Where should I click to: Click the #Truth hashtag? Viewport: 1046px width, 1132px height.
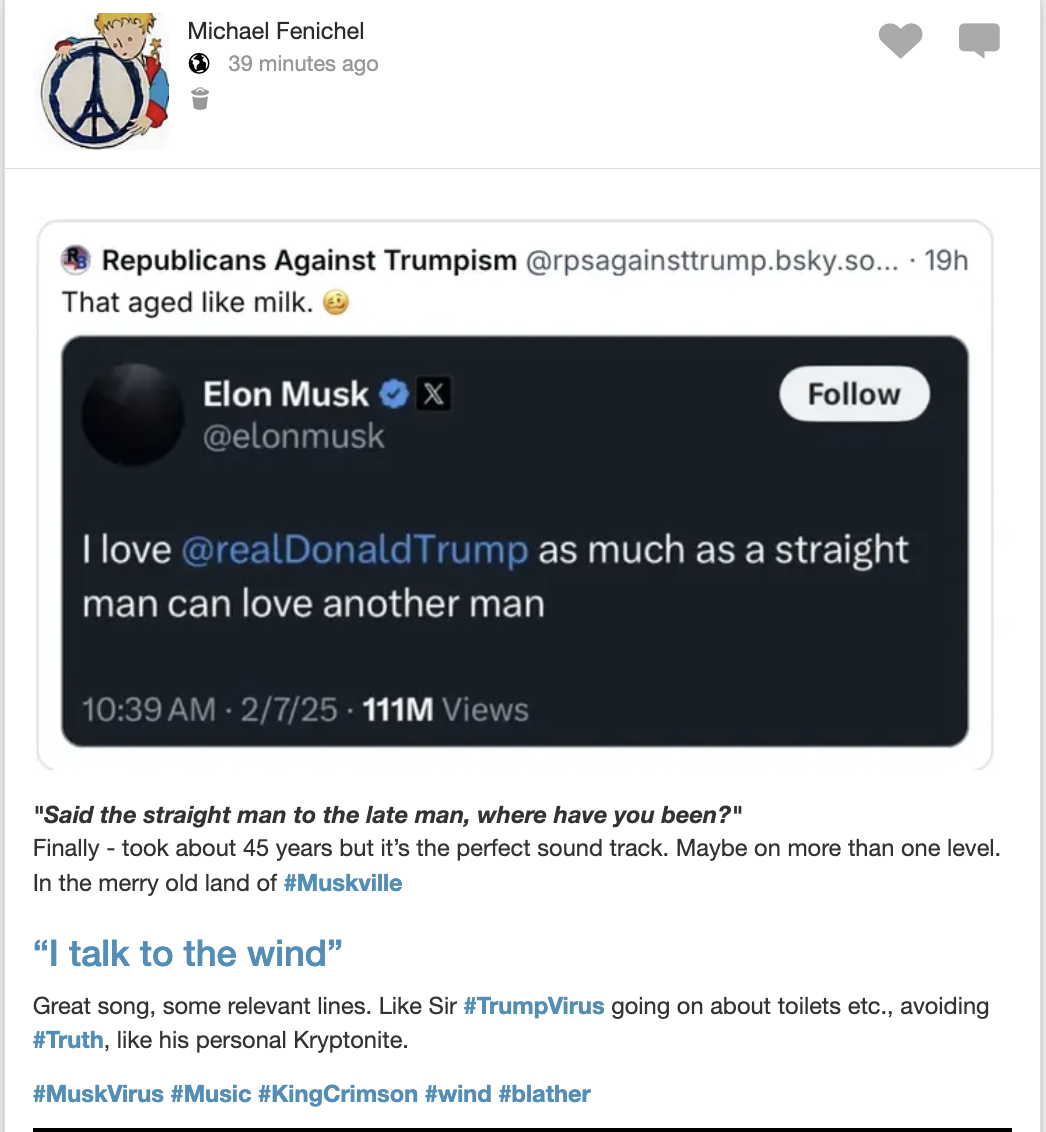[67, 1040]
